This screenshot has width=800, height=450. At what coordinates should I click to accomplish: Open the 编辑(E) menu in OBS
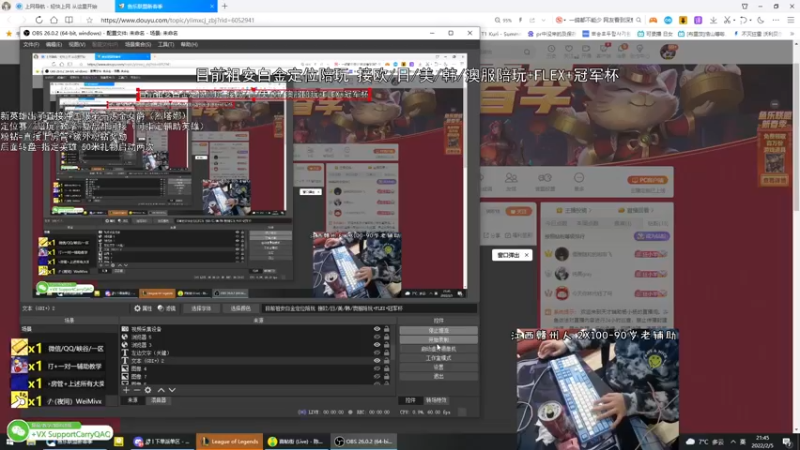click(54, 44)
